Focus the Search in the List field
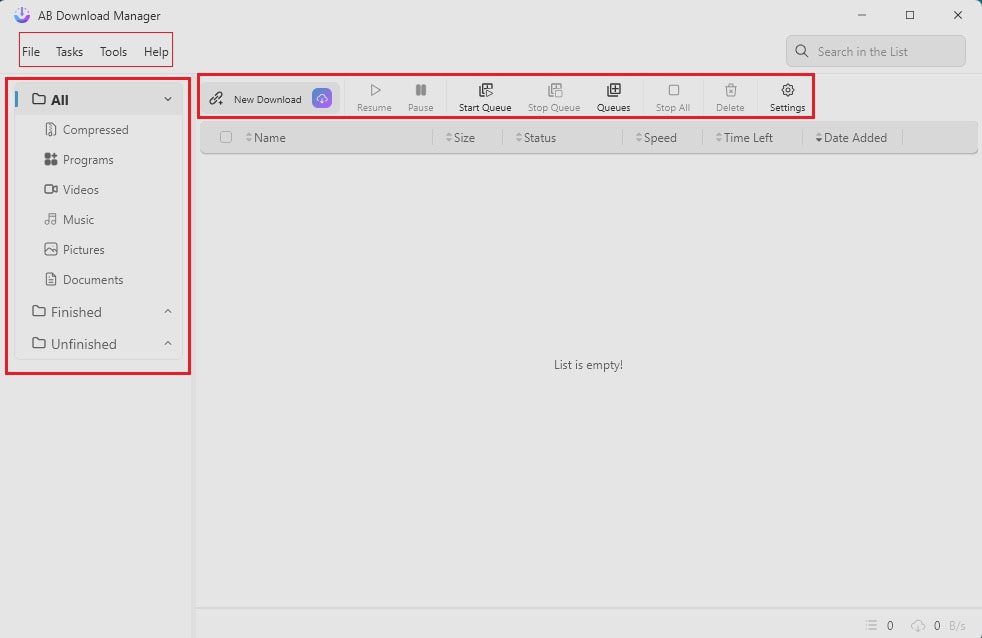The image size is (982, 638). point(876,51)
